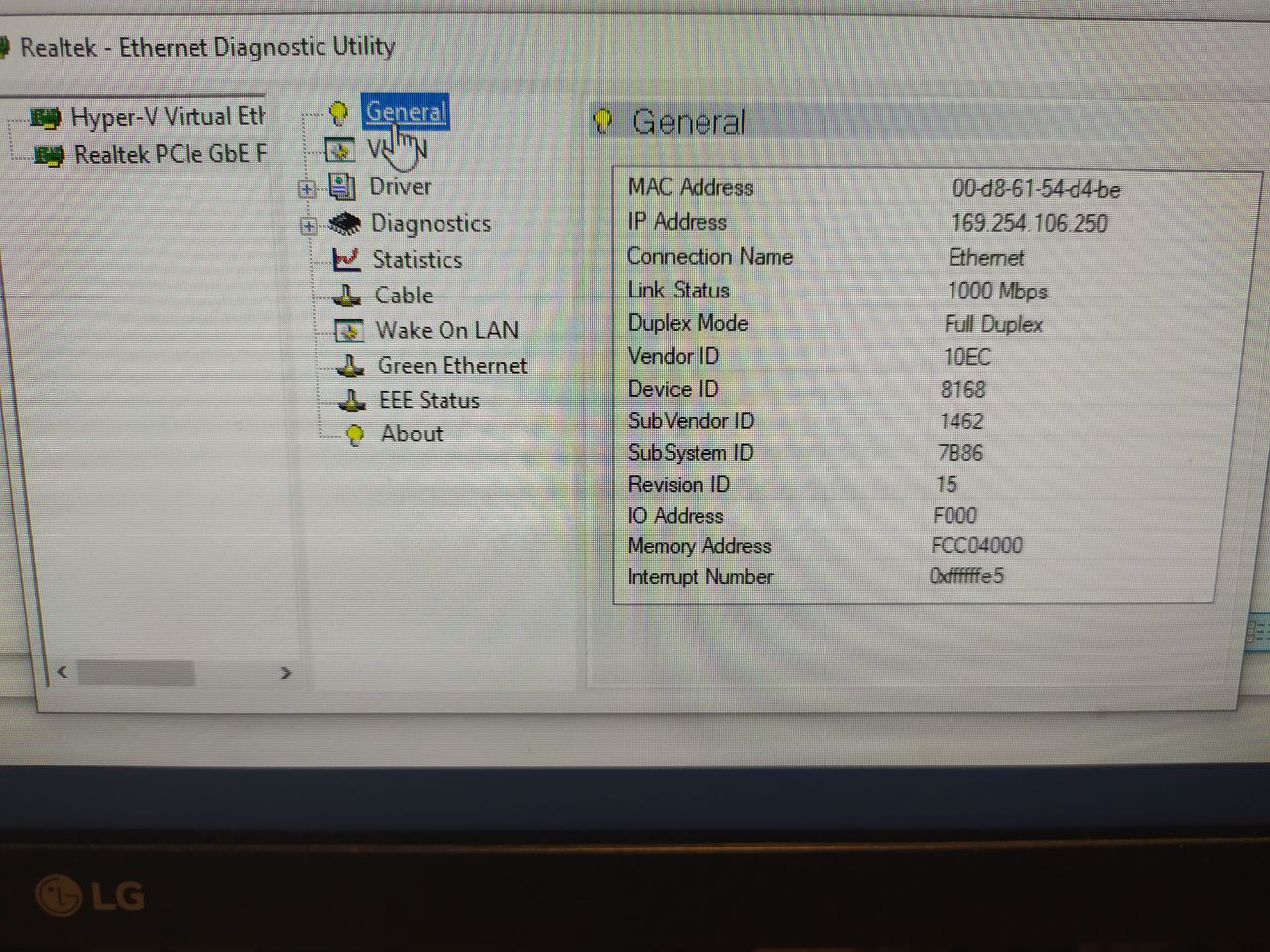Open the Green Ethernet page

click(452, 366)
